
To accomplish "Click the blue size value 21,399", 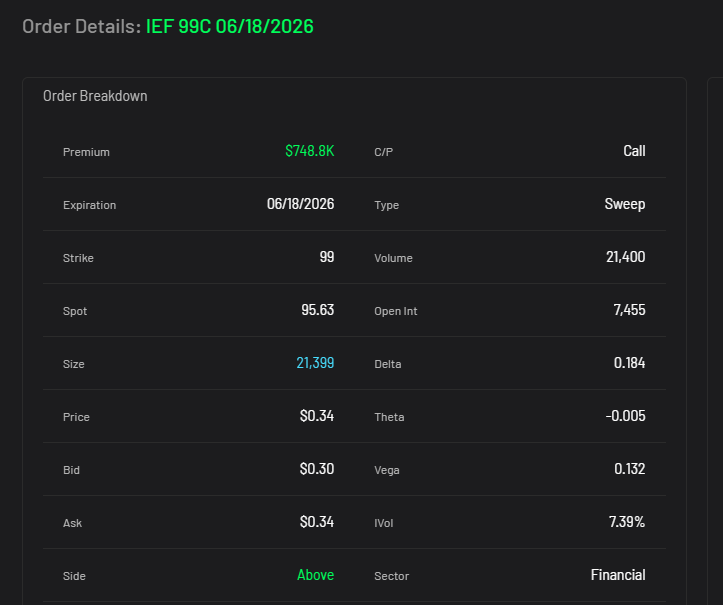I will tap(315, 363).
